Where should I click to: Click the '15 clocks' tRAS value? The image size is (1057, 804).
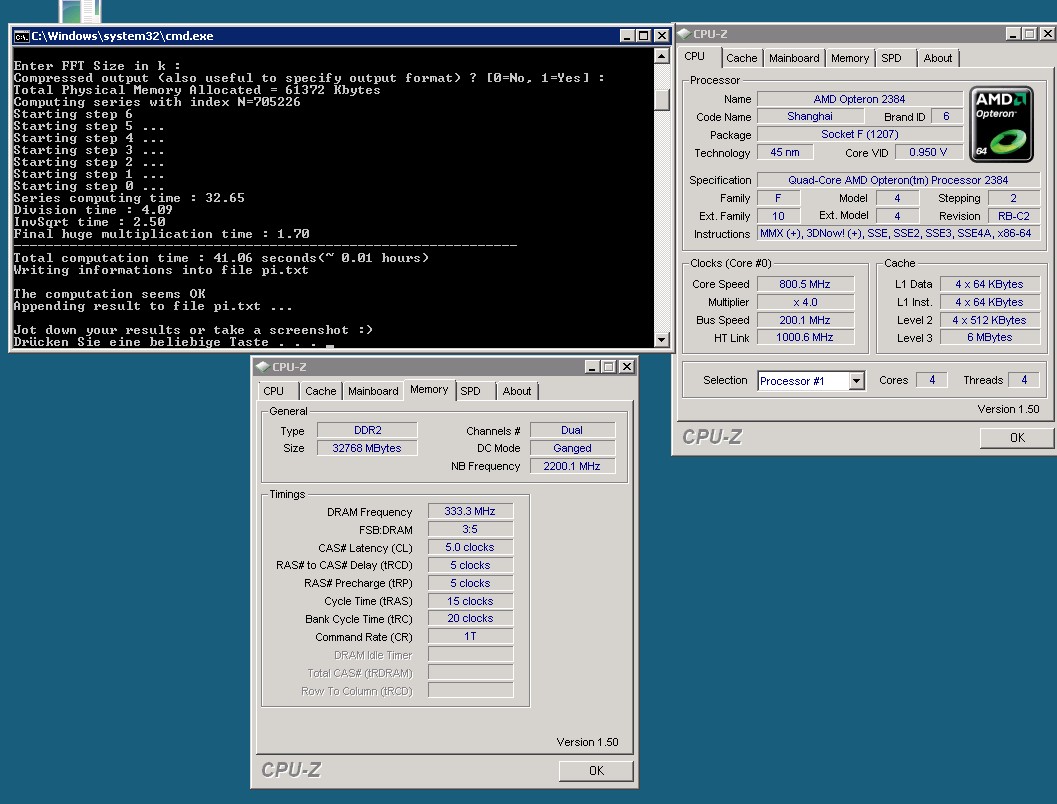tap(470, 601)
